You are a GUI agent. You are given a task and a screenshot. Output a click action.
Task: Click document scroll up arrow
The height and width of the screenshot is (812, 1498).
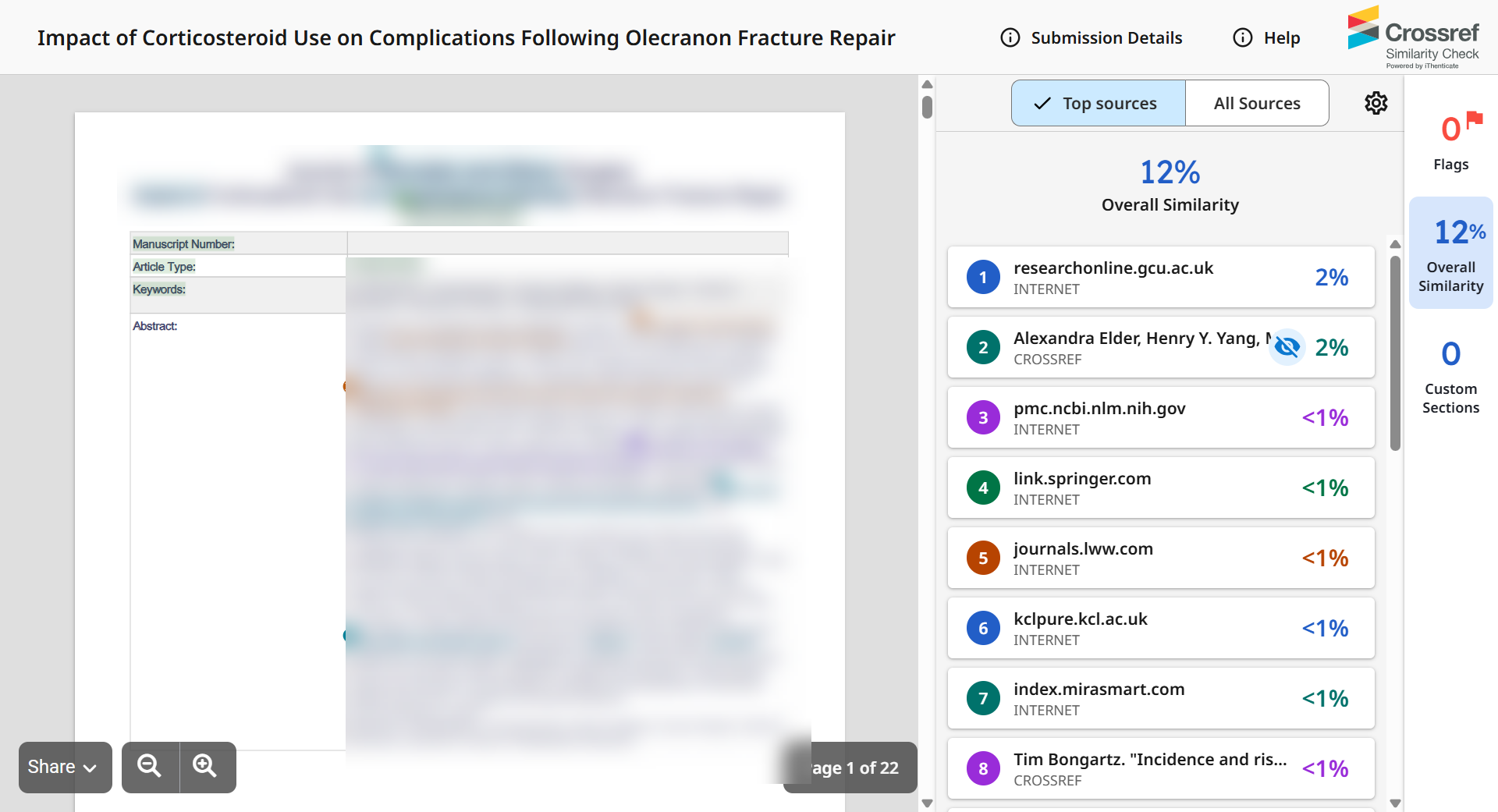[927, 84]
